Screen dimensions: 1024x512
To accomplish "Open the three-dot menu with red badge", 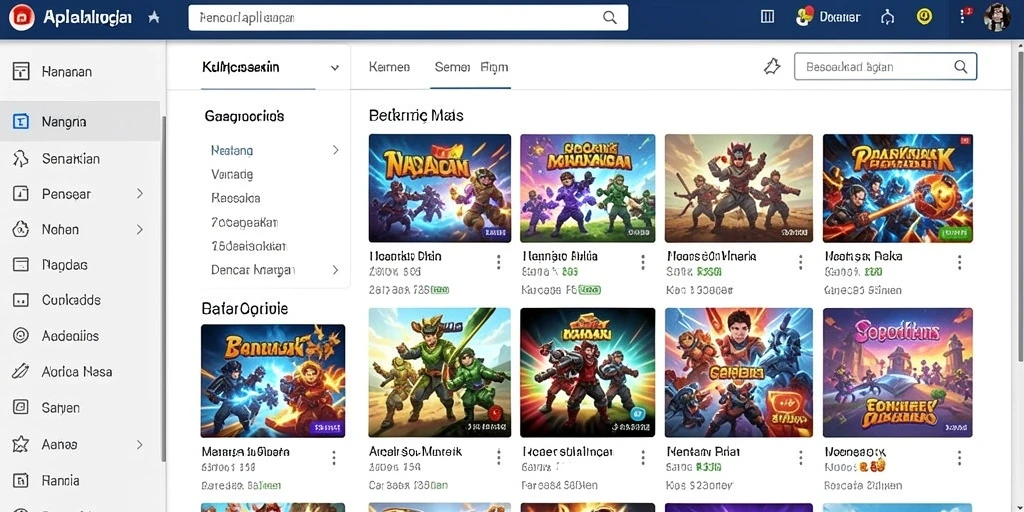I will 964,16.
